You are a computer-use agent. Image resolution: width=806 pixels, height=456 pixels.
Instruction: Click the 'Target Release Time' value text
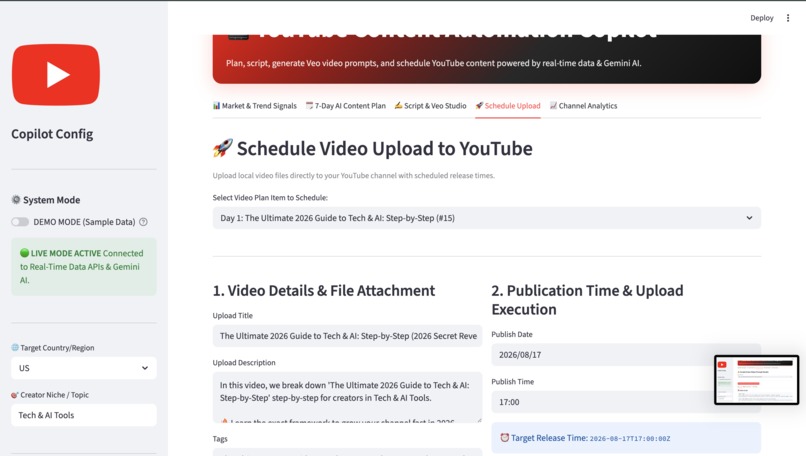click(630, 439)
